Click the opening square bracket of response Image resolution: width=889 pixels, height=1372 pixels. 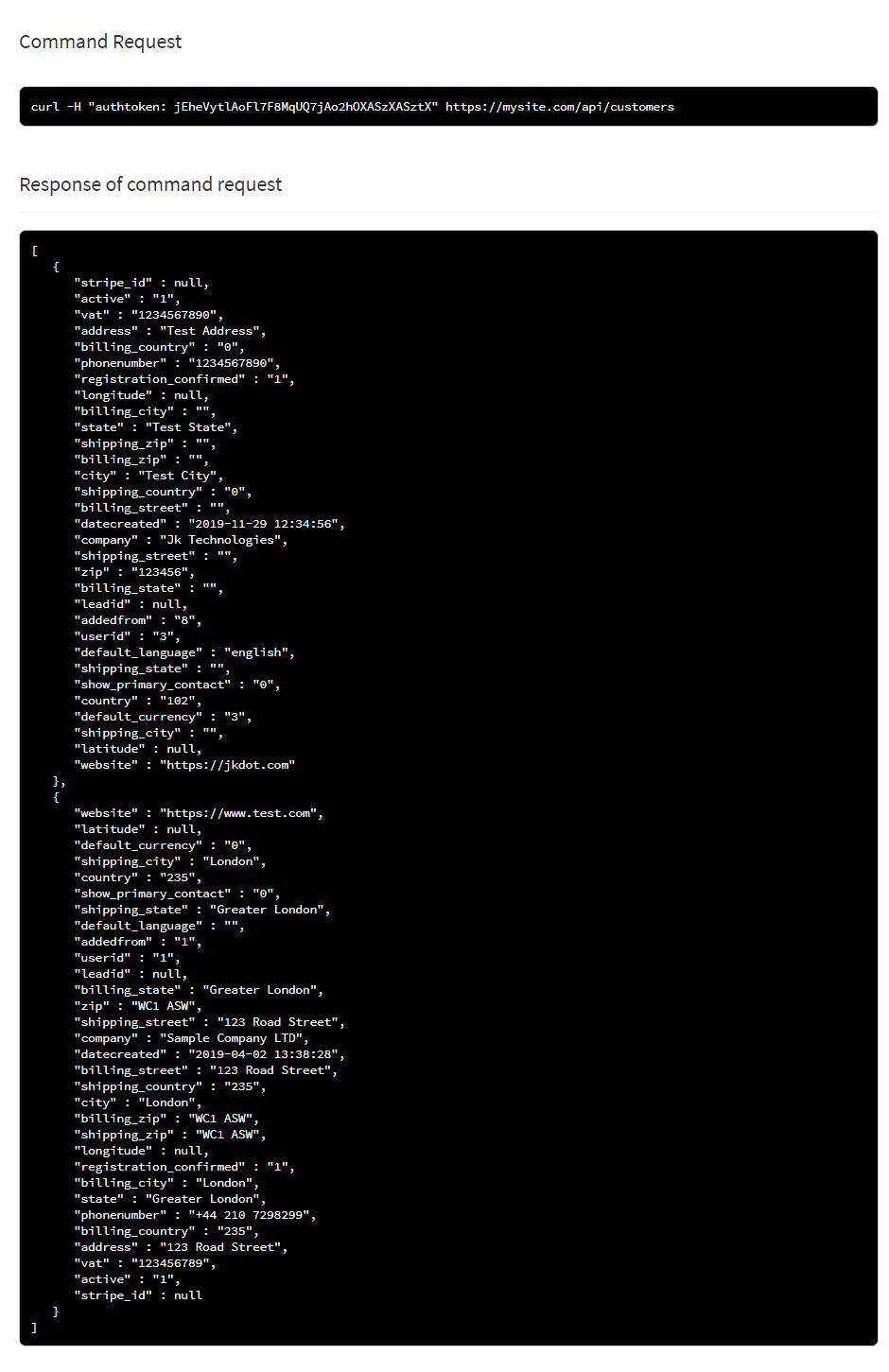(x=35, y=251)
